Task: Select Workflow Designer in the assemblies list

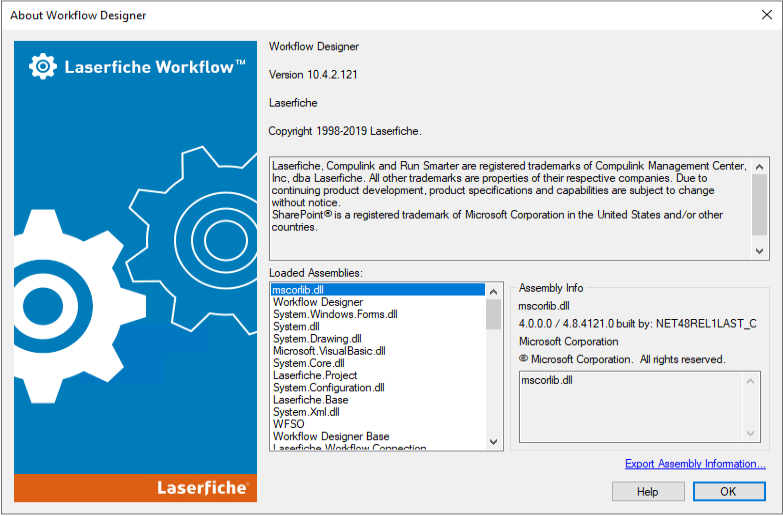Action: (x=378, y=302)
